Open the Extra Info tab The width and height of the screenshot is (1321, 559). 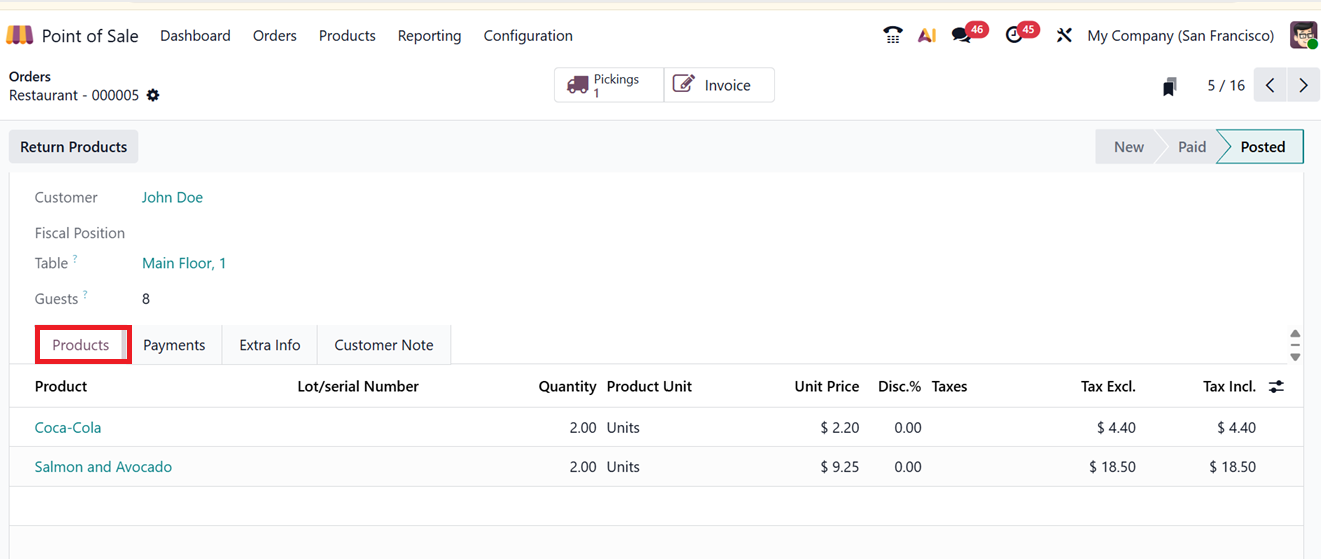(270, 345)
